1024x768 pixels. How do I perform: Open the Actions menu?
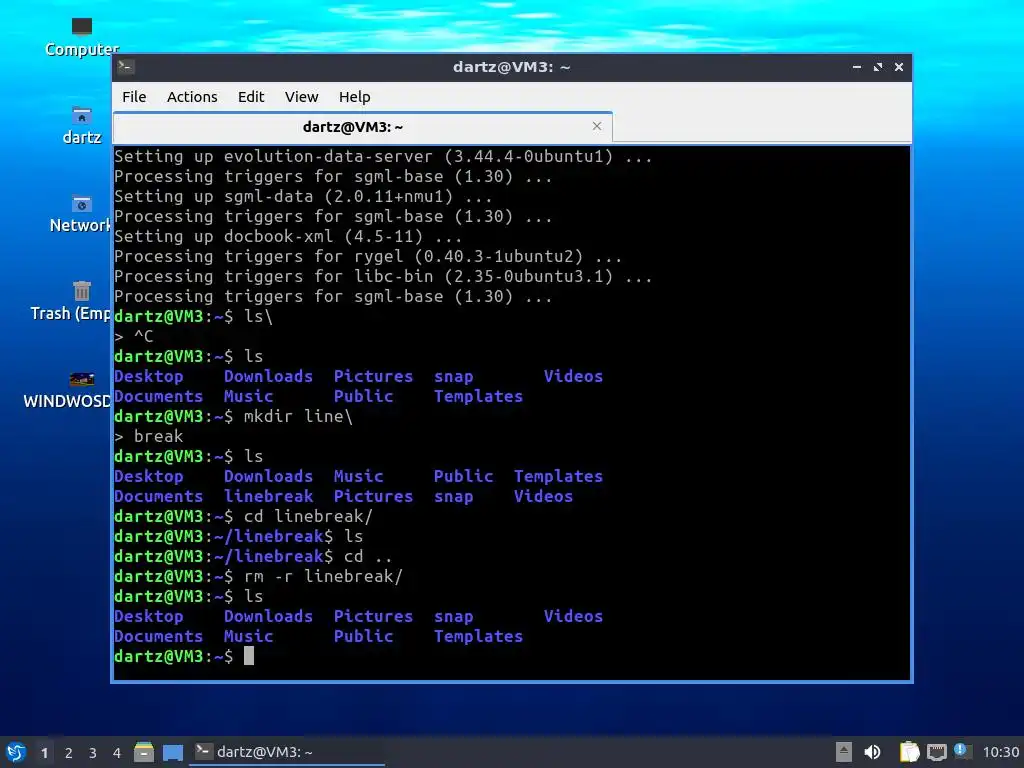coord(192,97)
